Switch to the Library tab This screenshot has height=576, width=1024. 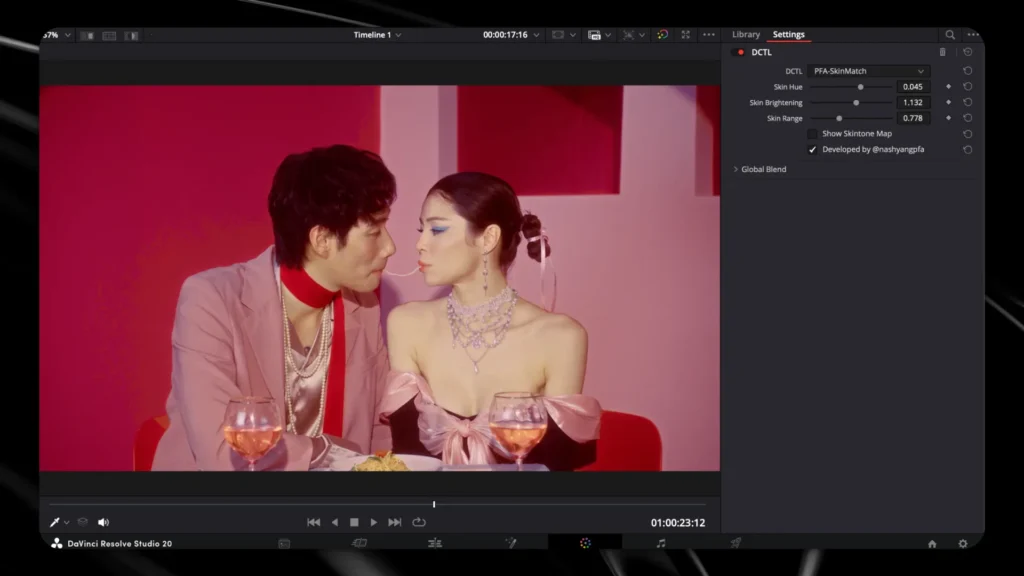tap(746, 35)
